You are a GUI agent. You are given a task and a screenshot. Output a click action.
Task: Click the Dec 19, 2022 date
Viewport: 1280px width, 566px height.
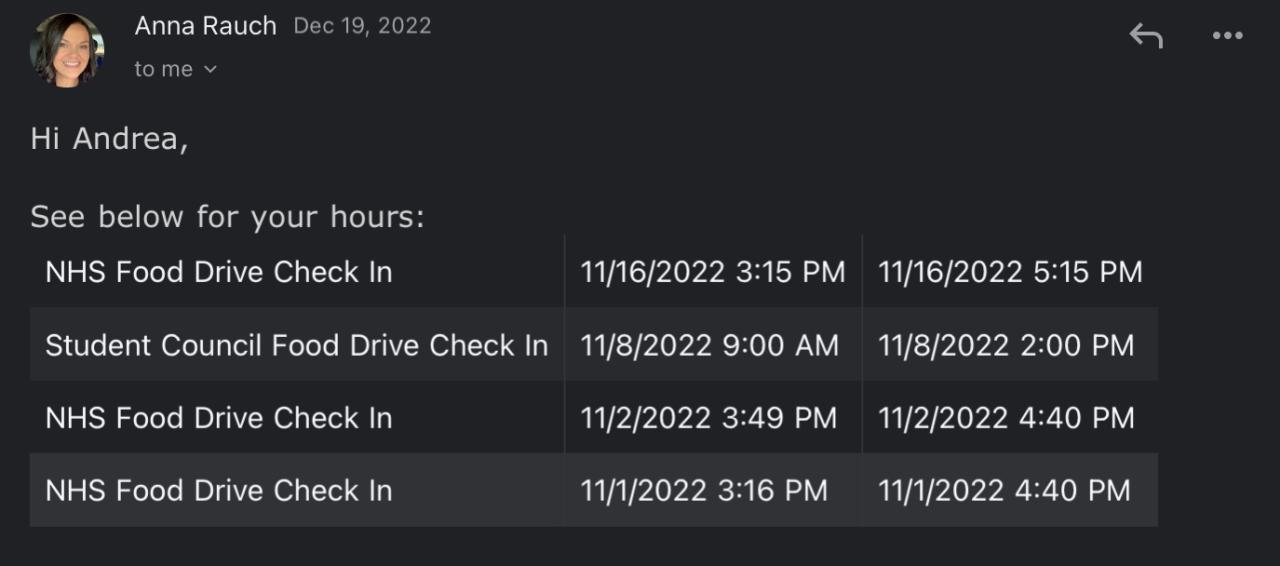pos(362,26)
